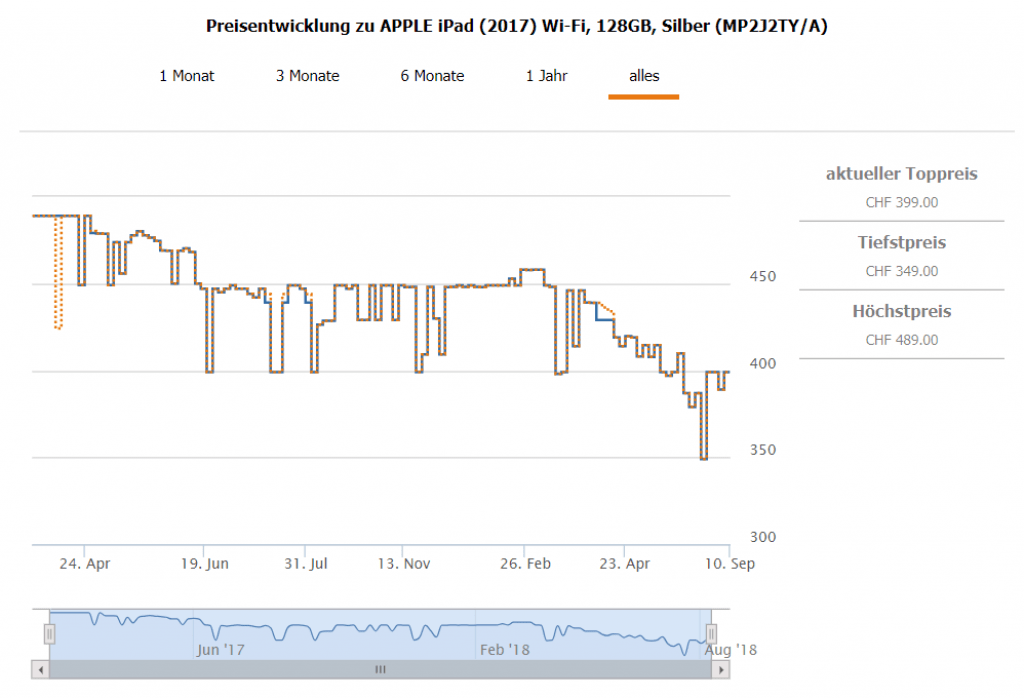
Task: Select the 1 Monat time range
Action: tap(187, 76)
